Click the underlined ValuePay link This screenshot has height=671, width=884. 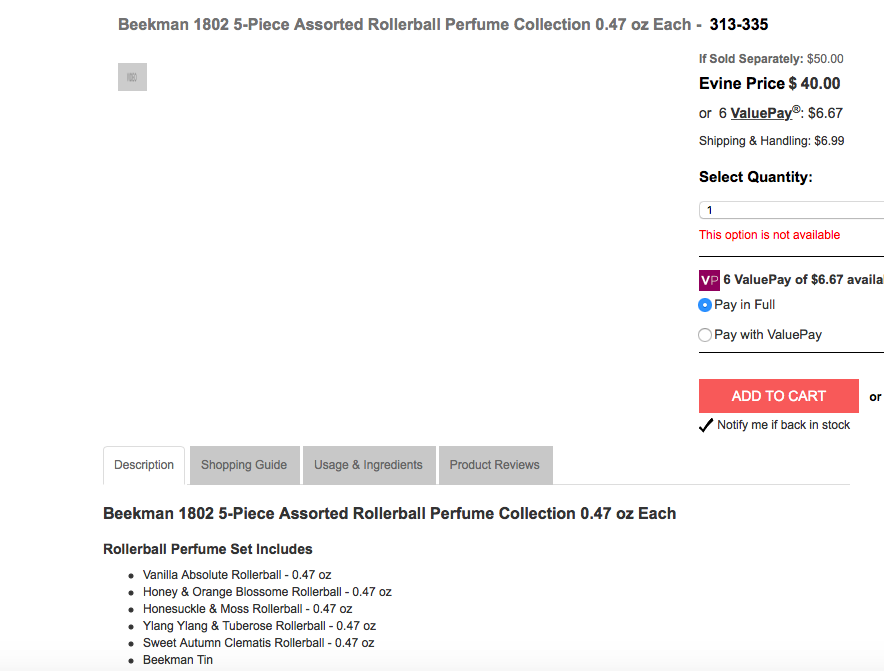point(763,113)
